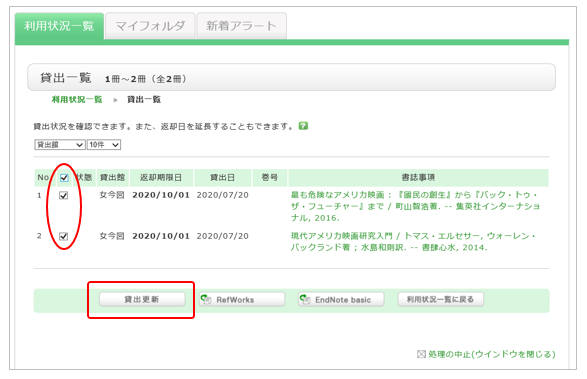The image size is (587, 379).
Task: Click 女今図 library cell in row 1
Action: click(112, 195)
